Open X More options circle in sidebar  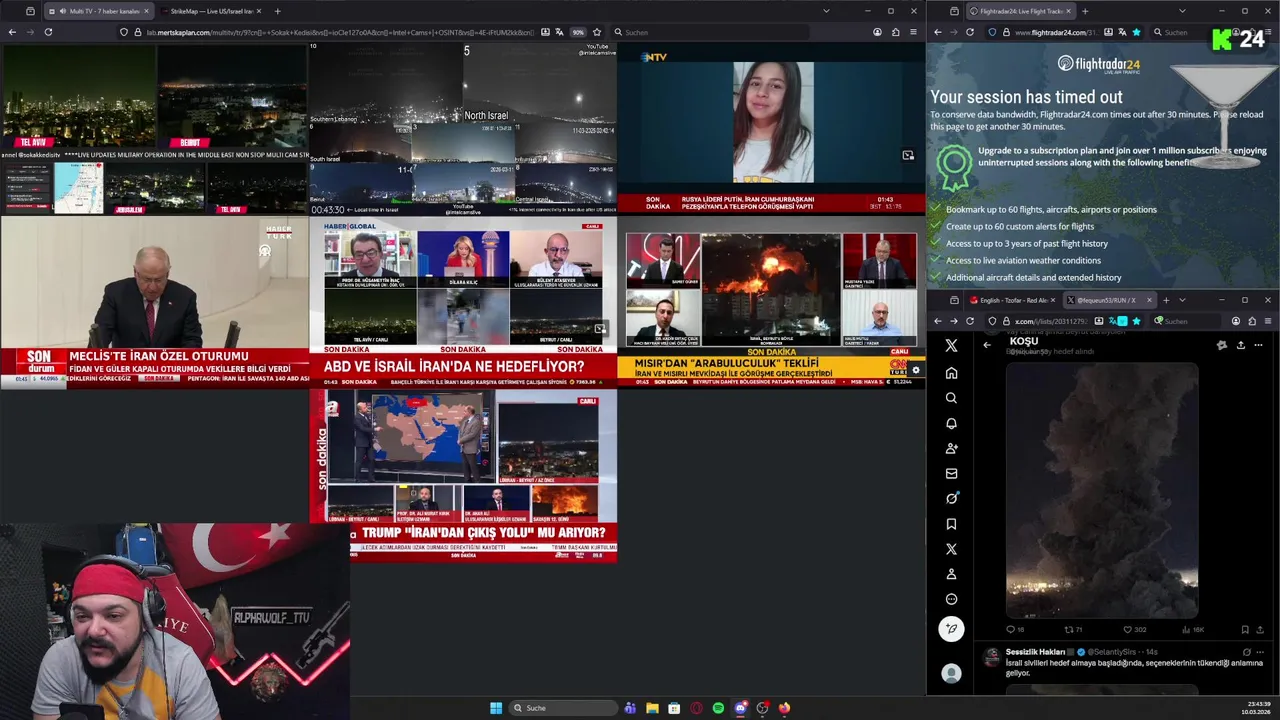951,599
